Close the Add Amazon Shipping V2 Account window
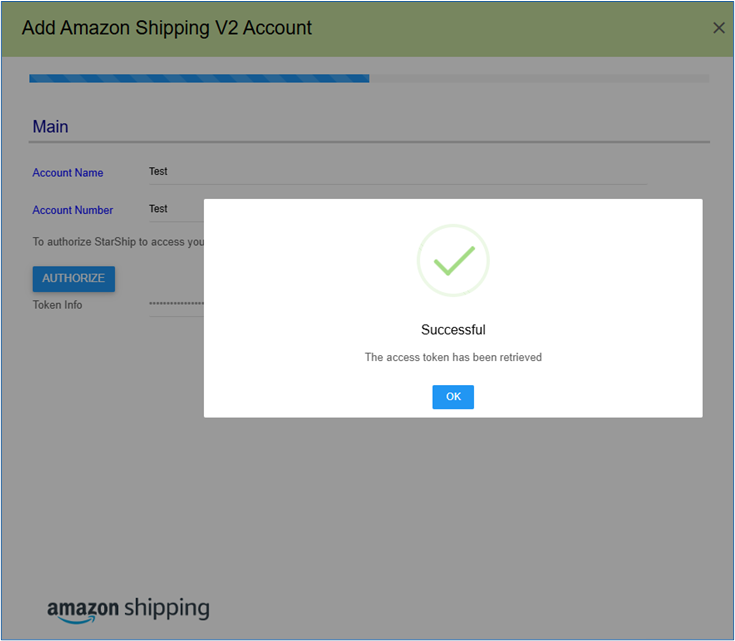 pyautogui.click(x=719, y=28)
